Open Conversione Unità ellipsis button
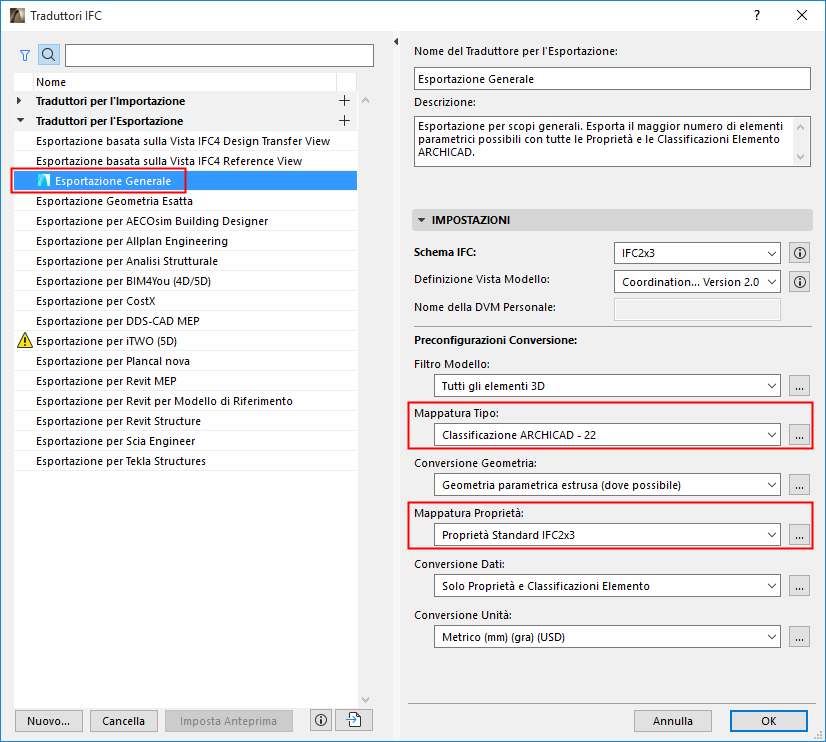 click(x=799, y=637)
